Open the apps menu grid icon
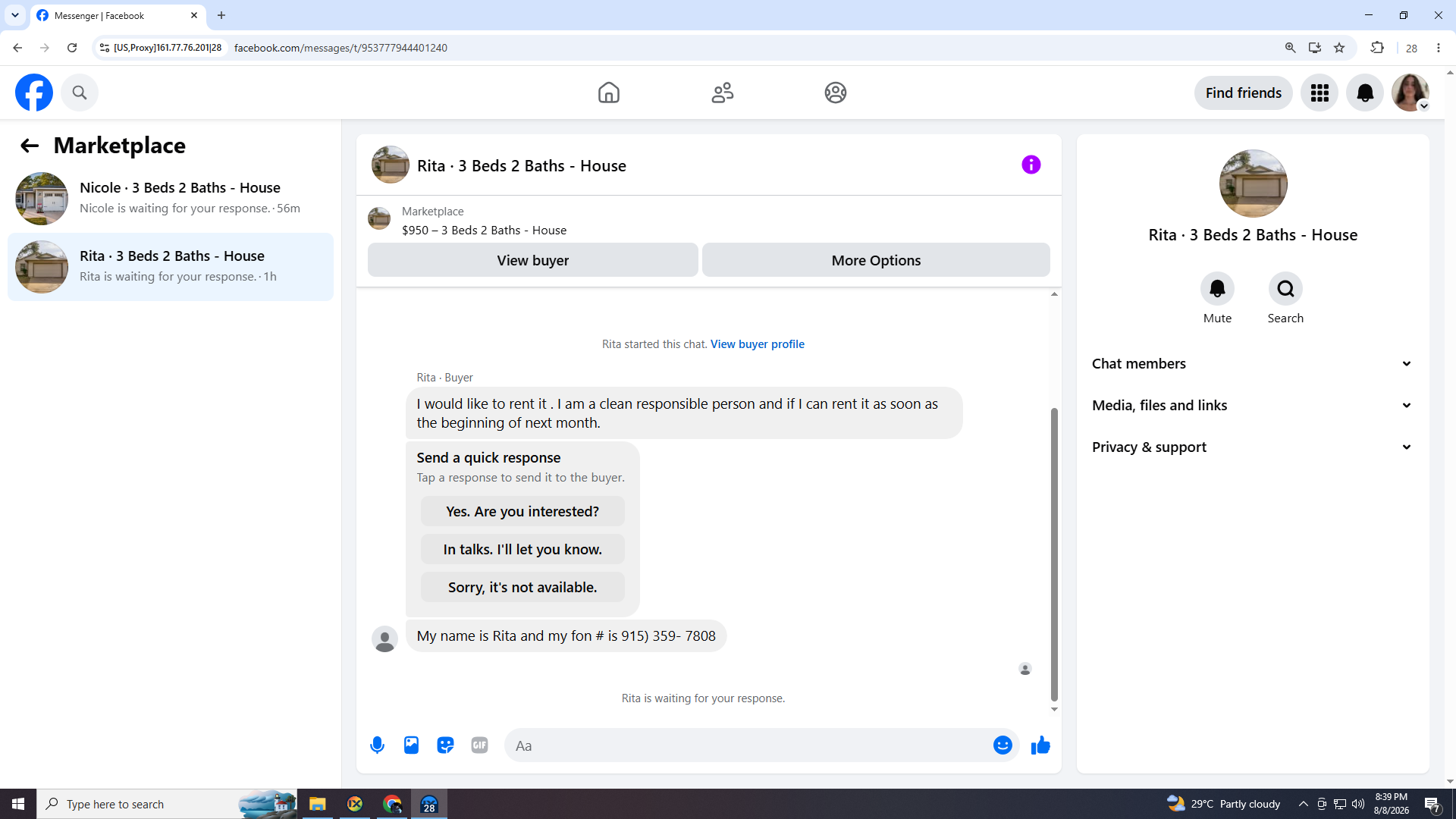This screenshot has width=1456, height=819. [1319, 93]
